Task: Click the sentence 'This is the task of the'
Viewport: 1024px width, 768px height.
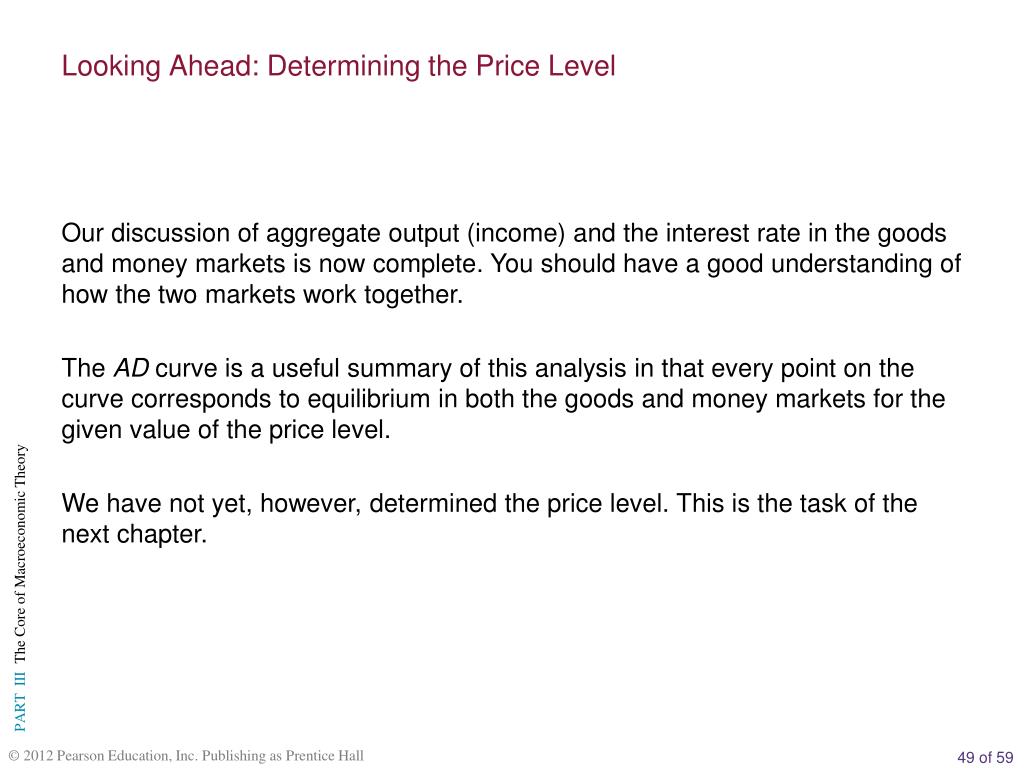Action: [x=796, y=504]
